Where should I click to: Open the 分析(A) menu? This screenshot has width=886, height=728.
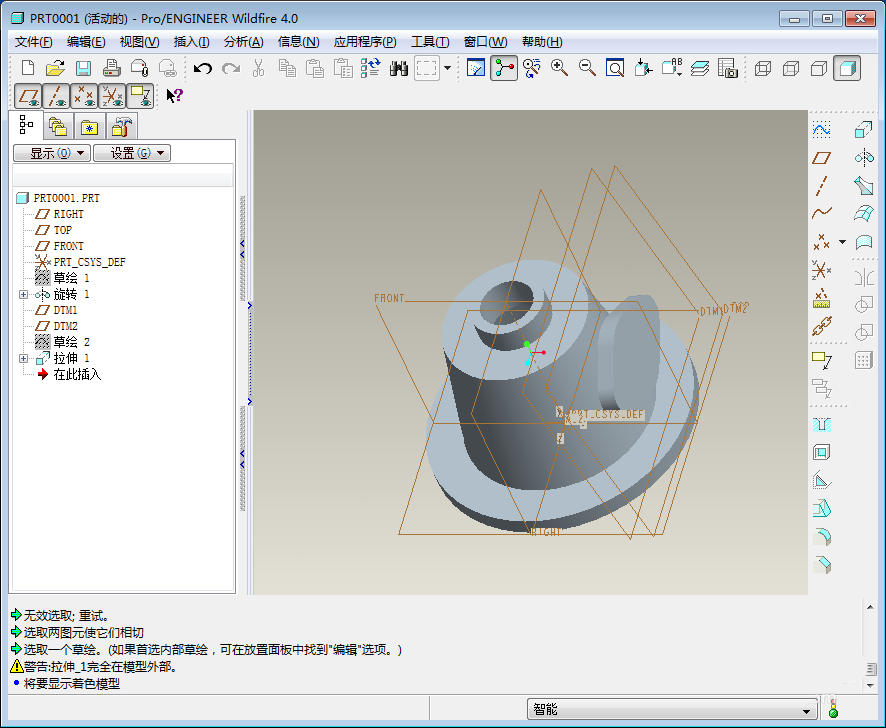tap(244, 42)
